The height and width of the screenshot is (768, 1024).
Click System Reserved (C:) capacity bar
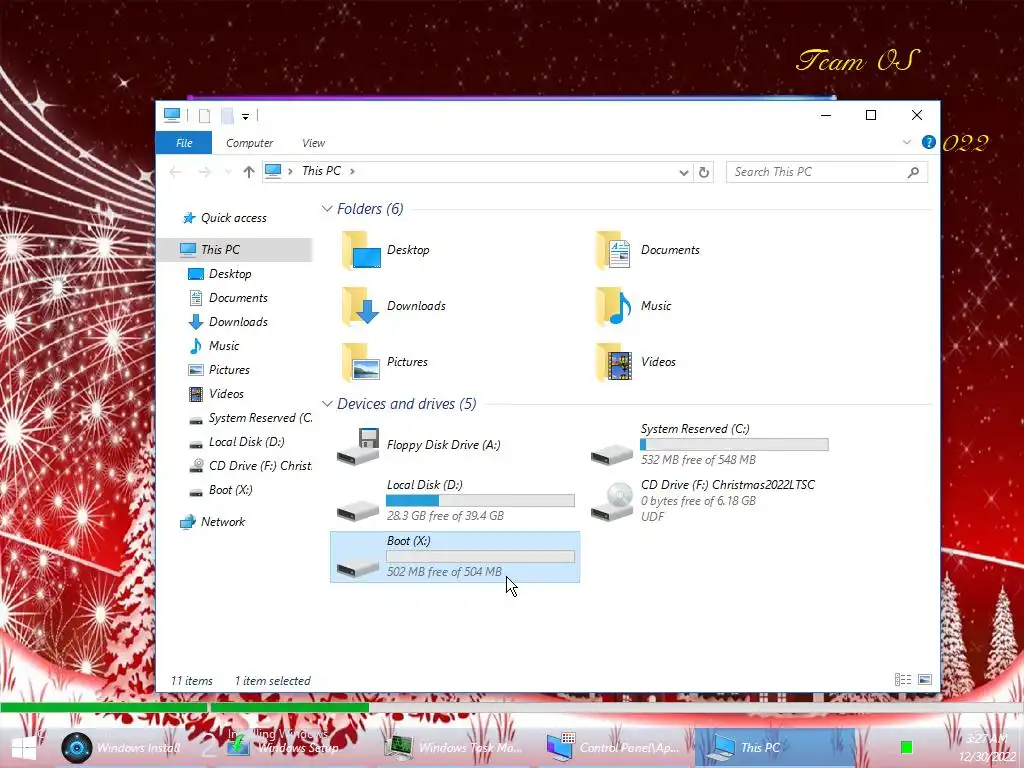click(734, 445)
